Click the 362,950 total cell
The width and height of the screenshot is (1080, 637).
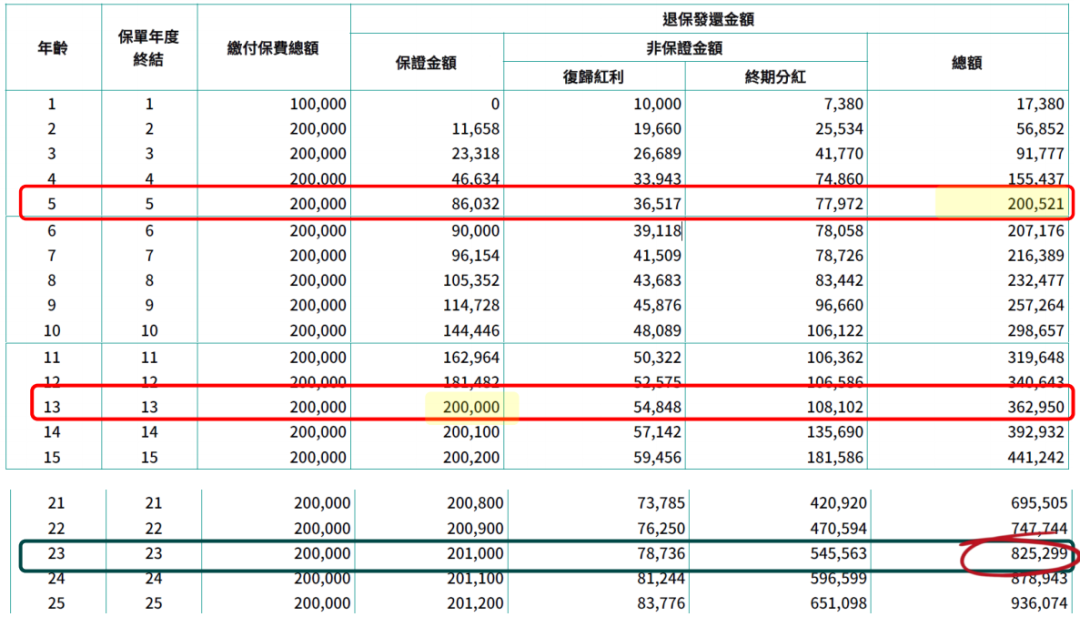pyautogui.click(x=1035, y=407)
